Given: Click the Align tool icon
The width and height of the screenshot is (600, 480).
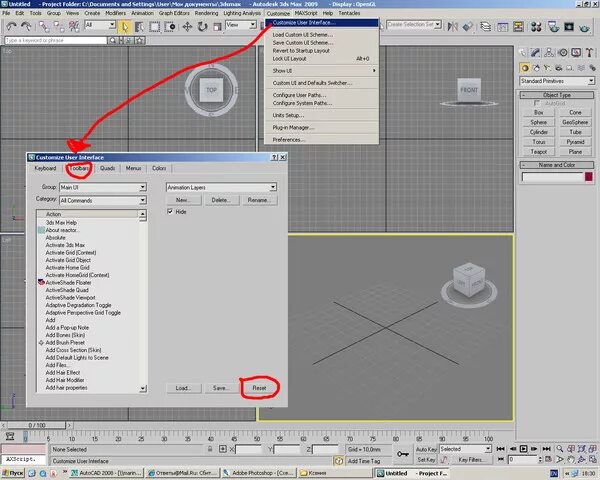Looking at the screenshot, I should click(468, 26).
